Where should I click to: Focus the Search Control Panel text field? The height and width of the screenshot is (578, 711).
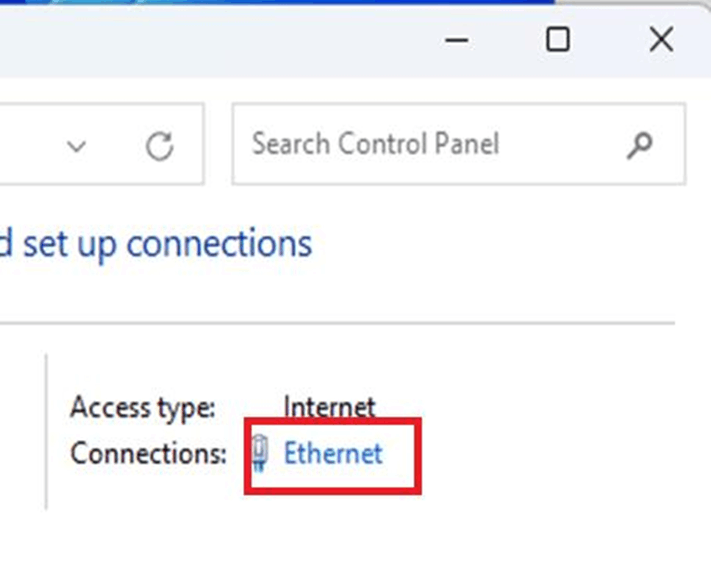click(x=458, y=144)
